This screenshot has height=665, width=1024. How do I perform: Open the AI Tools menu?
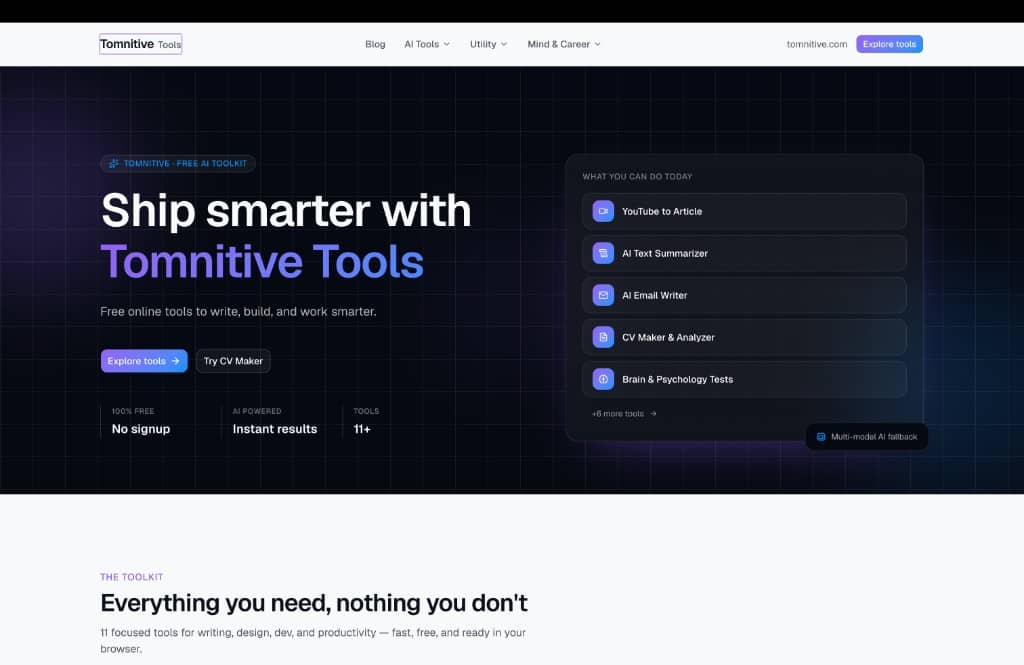(427, 44)
